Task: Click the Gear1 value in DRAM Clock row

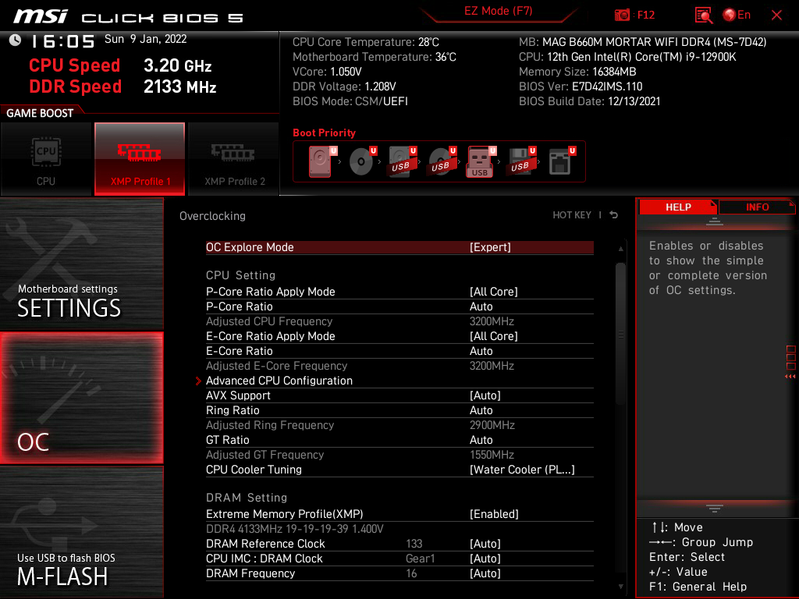Action: [420, 559]
